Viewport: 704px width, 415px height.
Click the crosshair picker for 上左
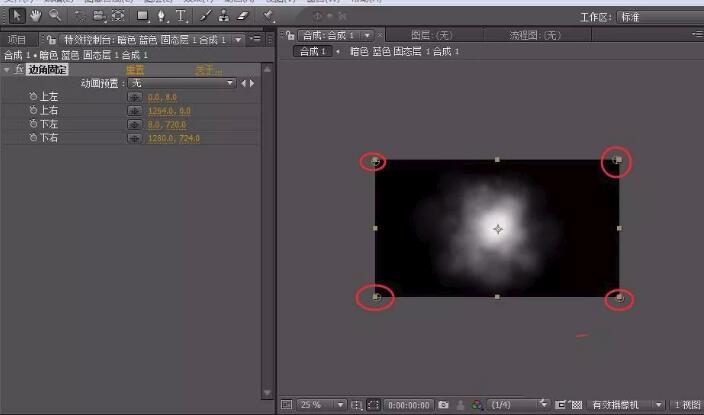tap(134, 97)
